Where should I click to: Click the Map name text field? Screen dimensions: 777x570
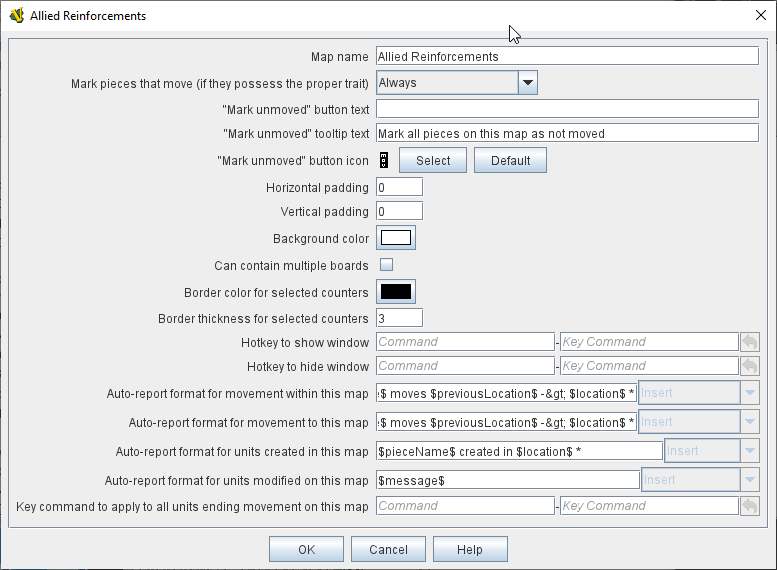(x=566, y=57)
